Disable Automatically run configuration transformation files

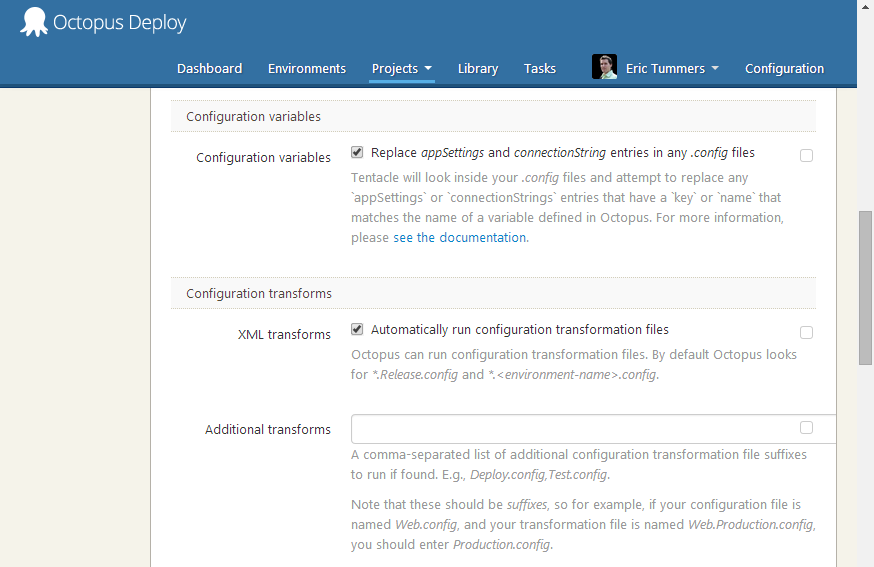(x=357, y=329)
